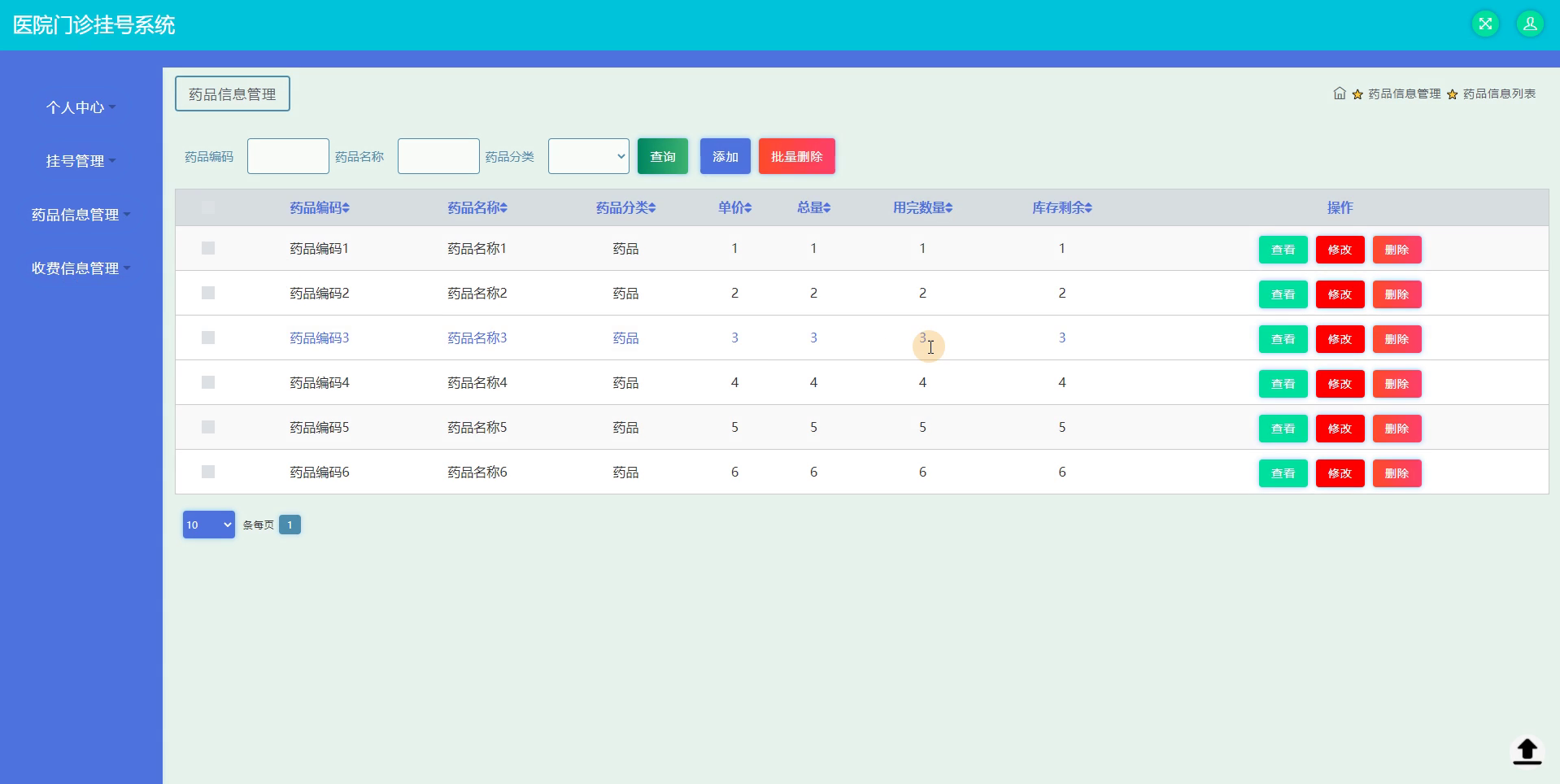Expand the 个人中心 sidebar menu
Viewport: 1560px width, 784px height.
(x=81, y=107)
